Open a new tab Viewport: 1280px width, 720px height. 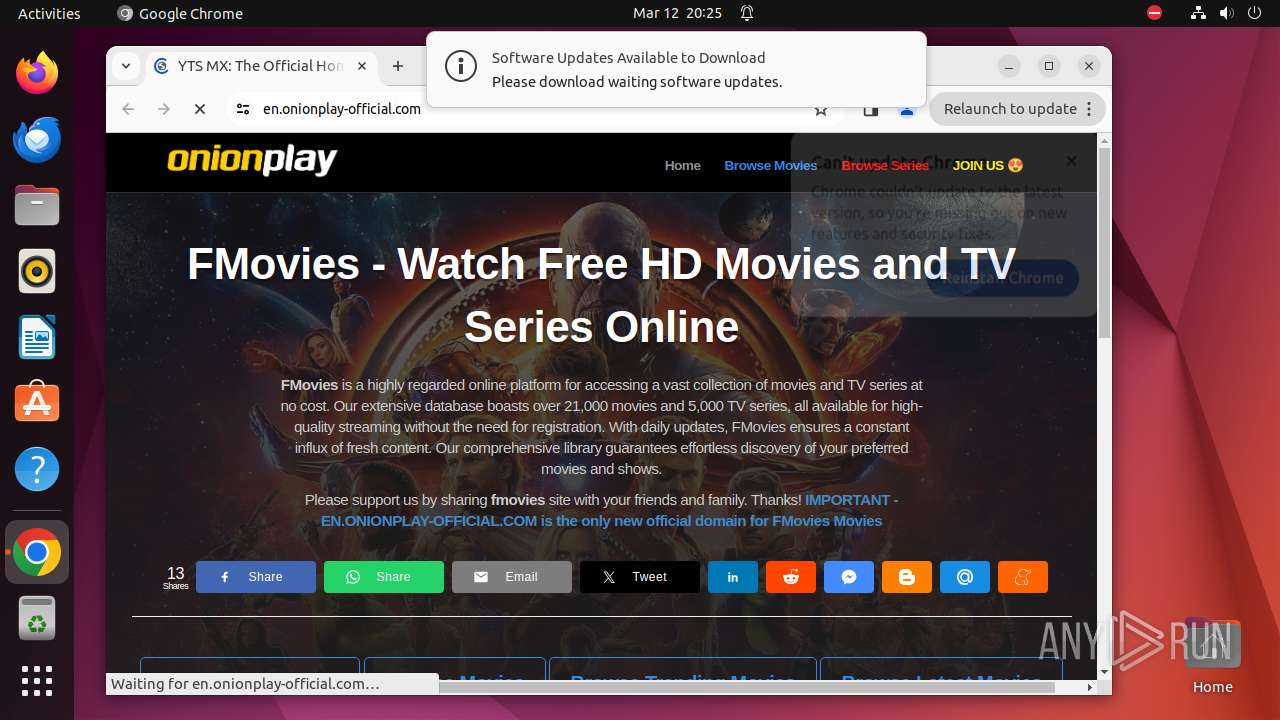tap(398, 66)
